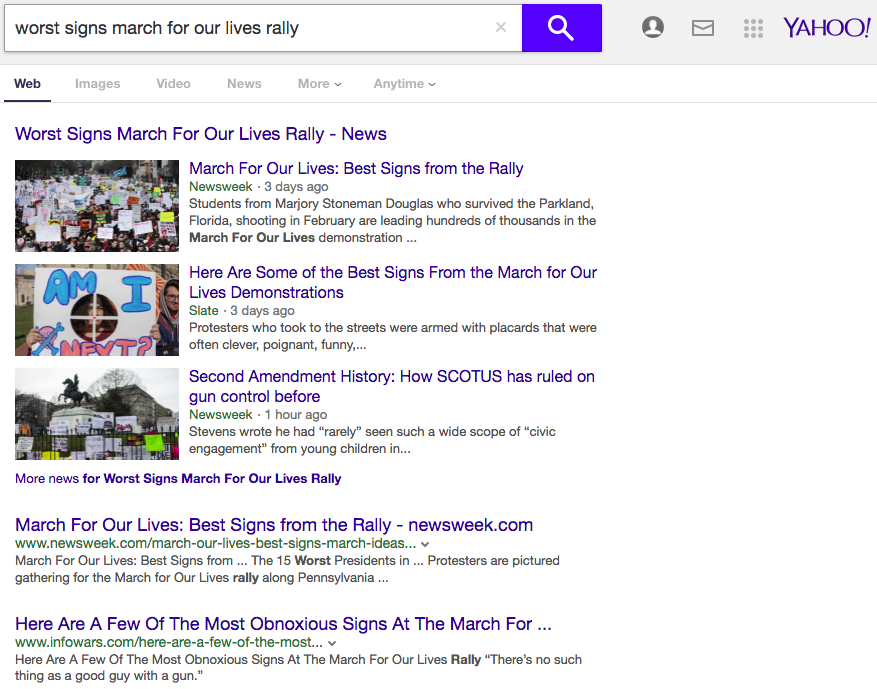Switch to the Images tab

(x=97, y=84)
